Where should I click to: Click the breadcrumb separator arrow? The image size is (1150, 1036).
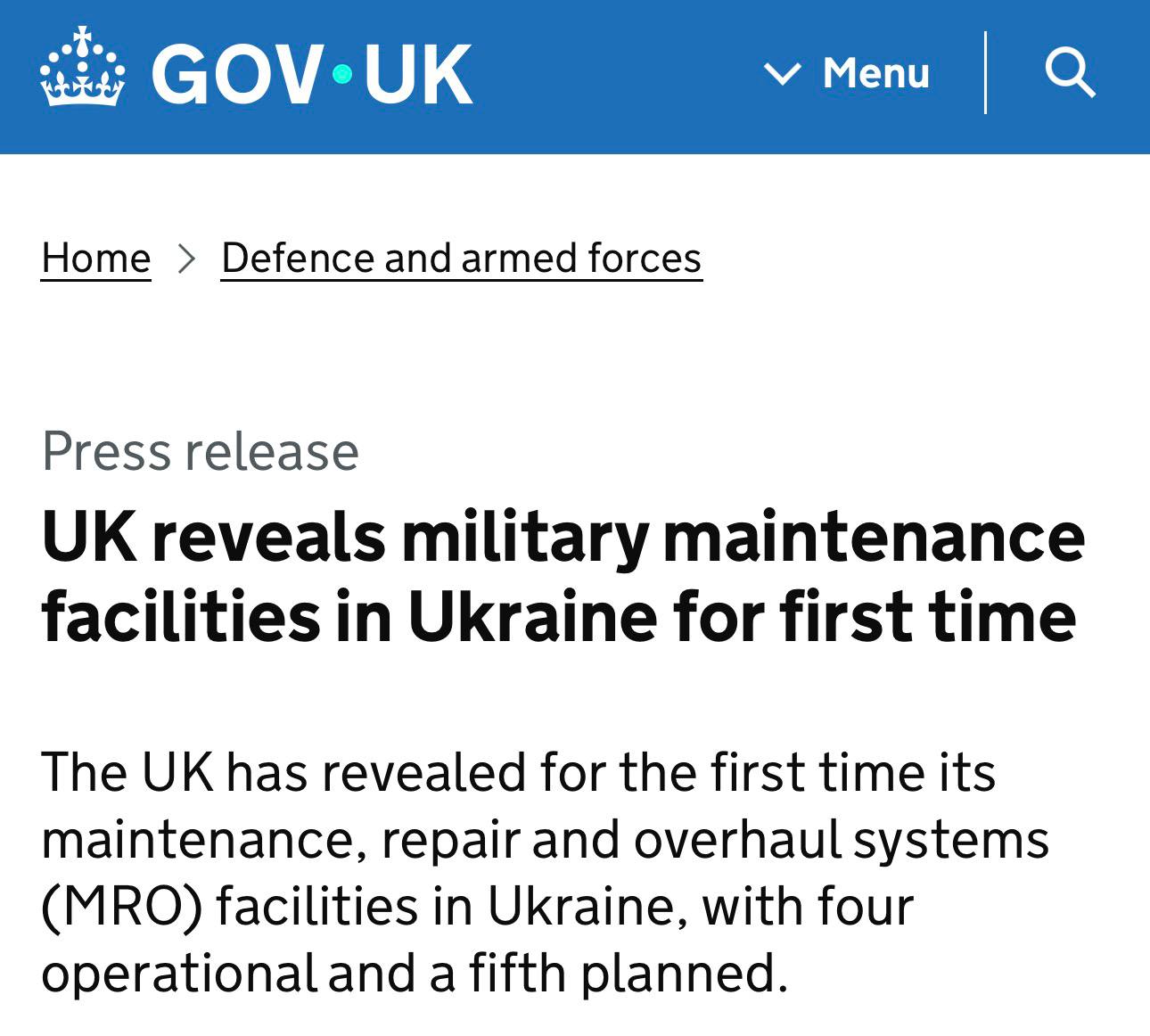pyautogui.click(x=187, y=259)
